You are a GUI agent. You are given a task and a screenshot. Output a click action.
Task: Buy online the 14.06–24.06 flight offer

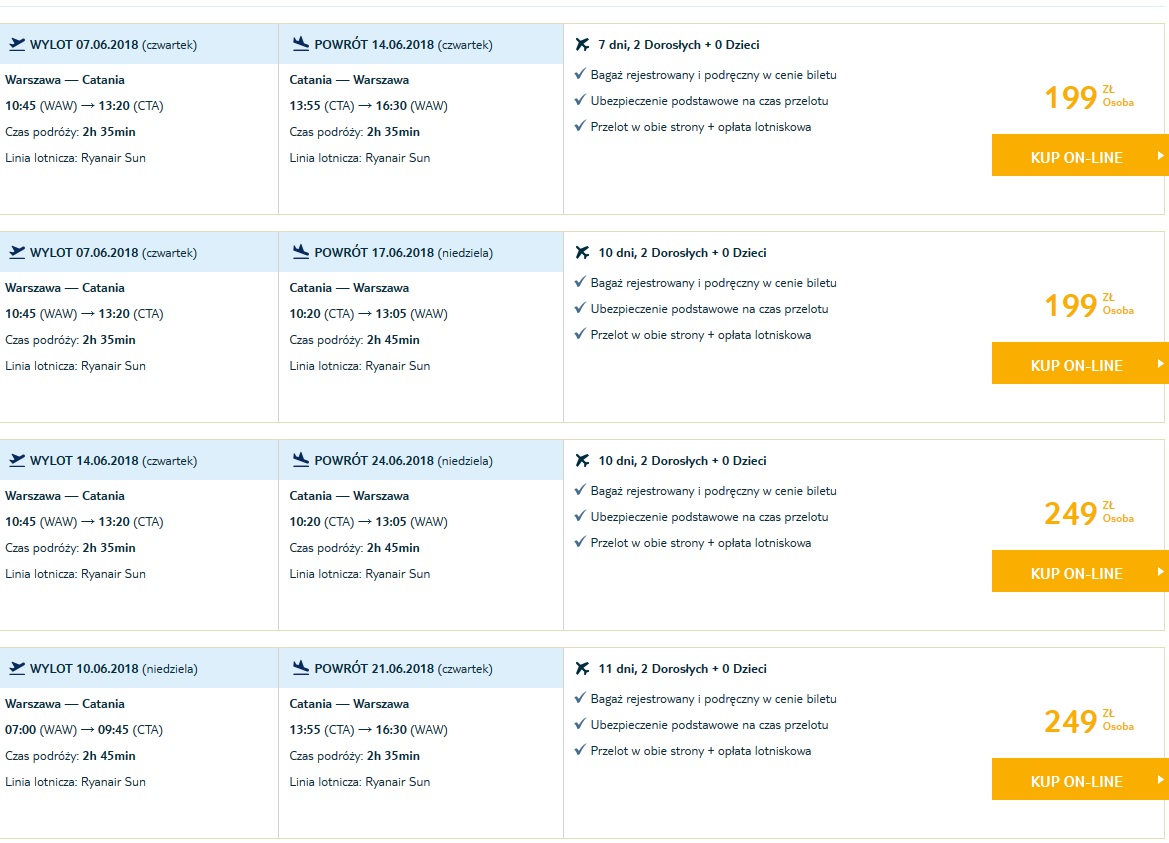pyautogui.click(x=1080, y=572)
